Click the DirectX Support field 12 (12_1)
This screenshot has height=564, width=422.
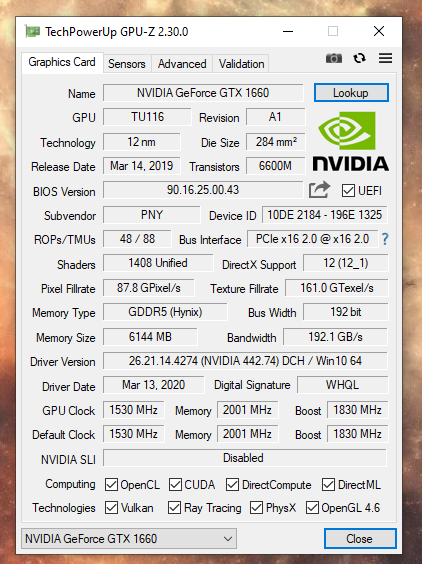point(346,263)
